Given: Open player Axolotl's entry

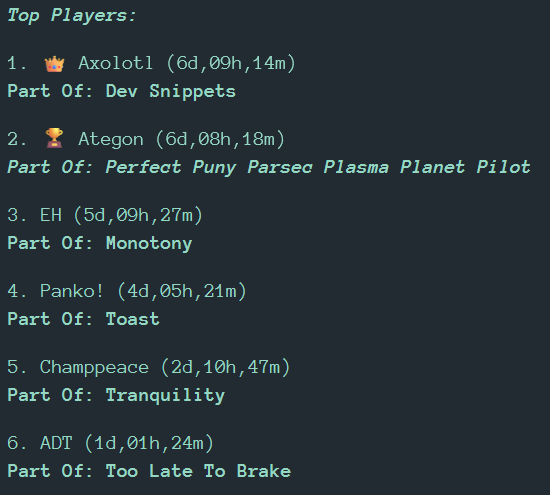Looking at the screenshot, I should pyautogui.click(x=116, y=63).
